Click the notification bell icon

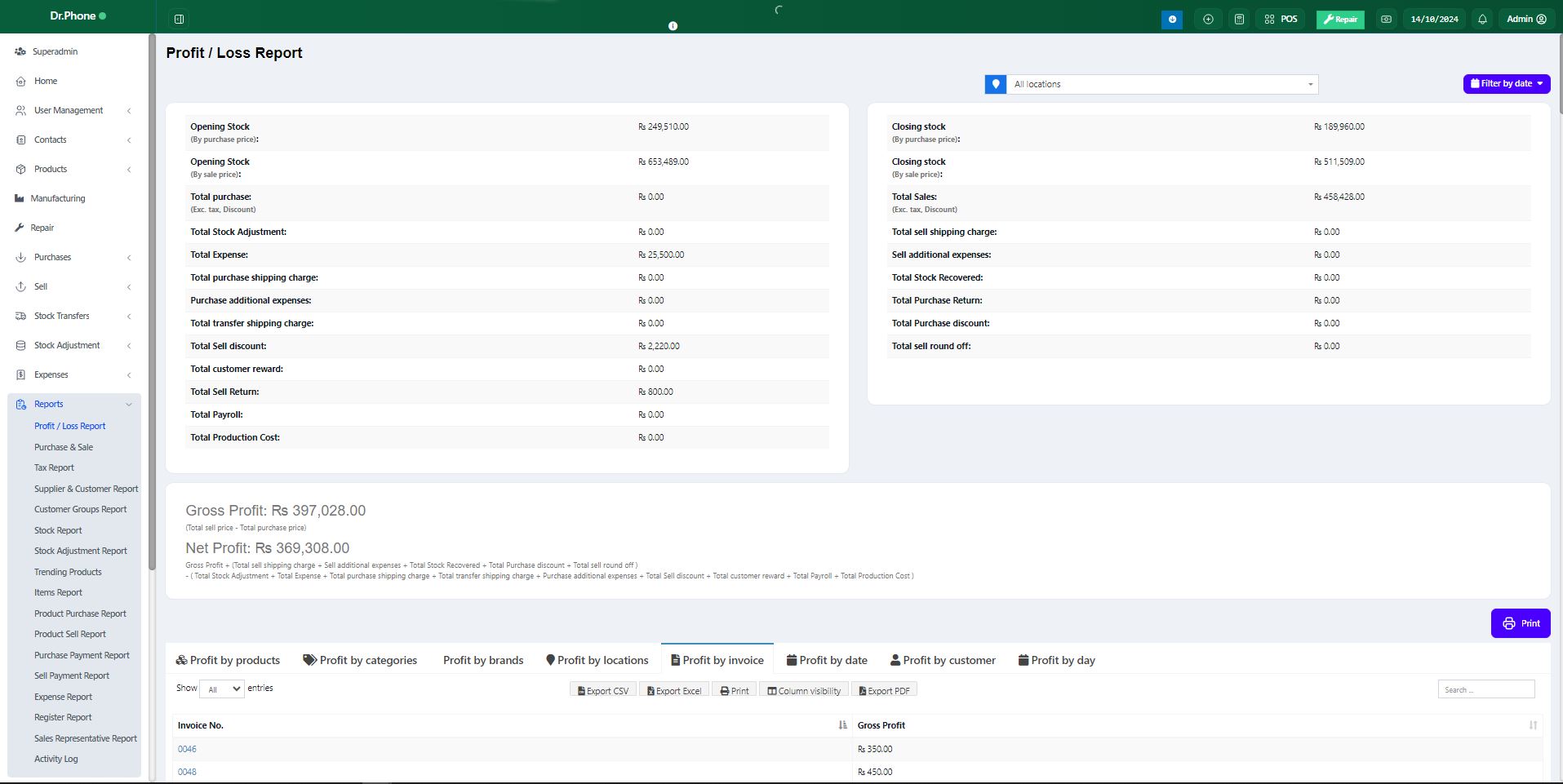coord(1482,19)
